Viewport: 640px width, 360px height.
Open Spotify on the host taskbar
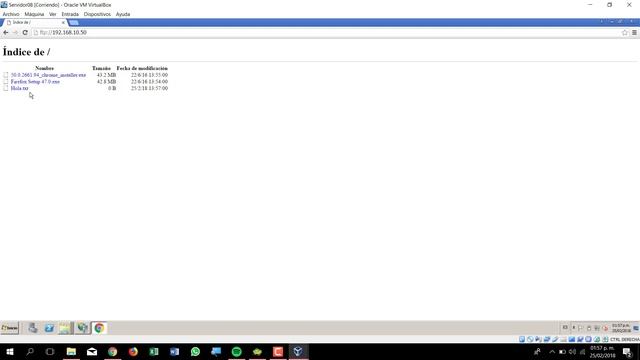tap(236, 352)
